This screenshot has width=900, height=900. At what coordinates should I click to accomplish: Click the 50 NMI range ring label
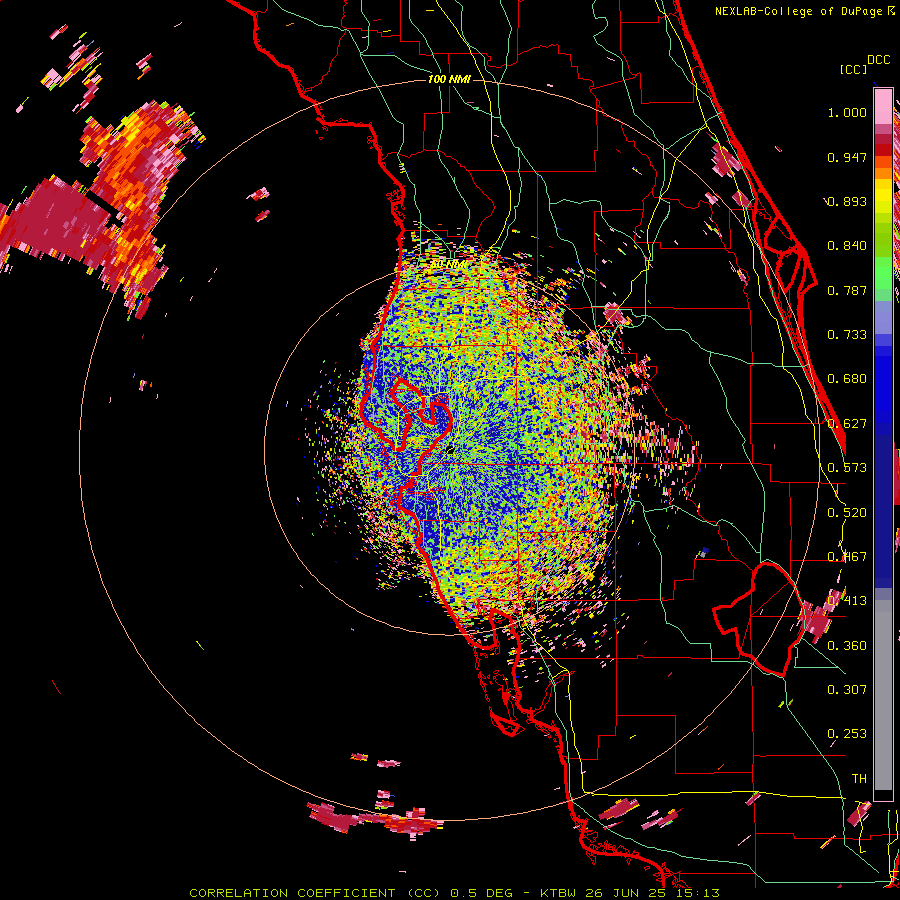pos(449,265)
